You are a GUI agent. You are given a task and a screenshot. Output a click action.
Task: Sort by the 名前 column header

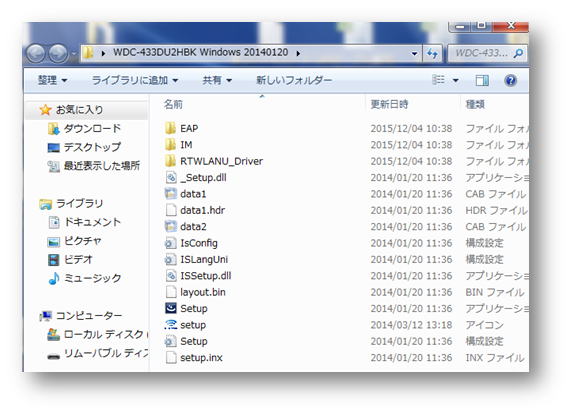coord(173,105)
